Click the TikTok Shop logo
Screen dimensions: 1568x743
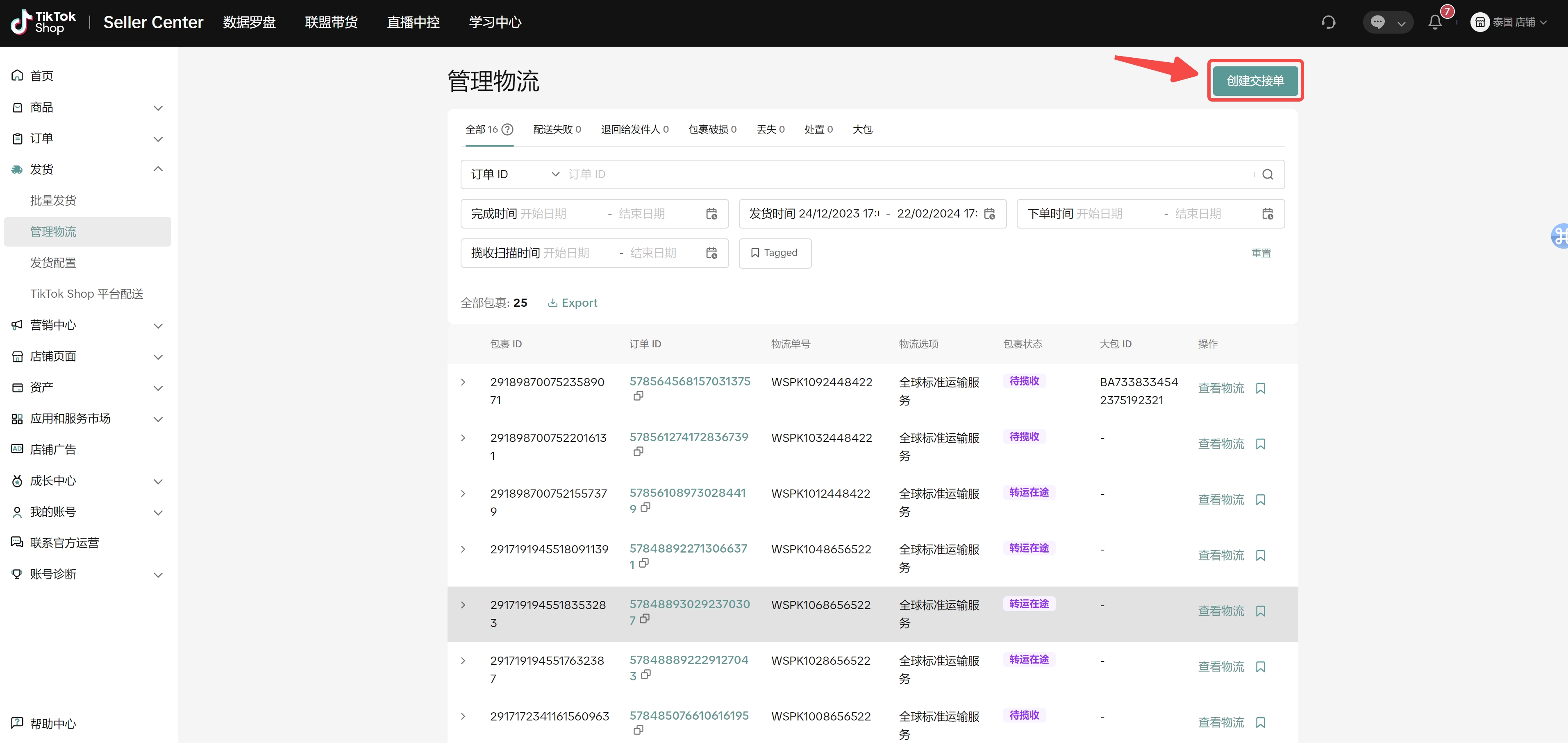(x=44, y=23)
